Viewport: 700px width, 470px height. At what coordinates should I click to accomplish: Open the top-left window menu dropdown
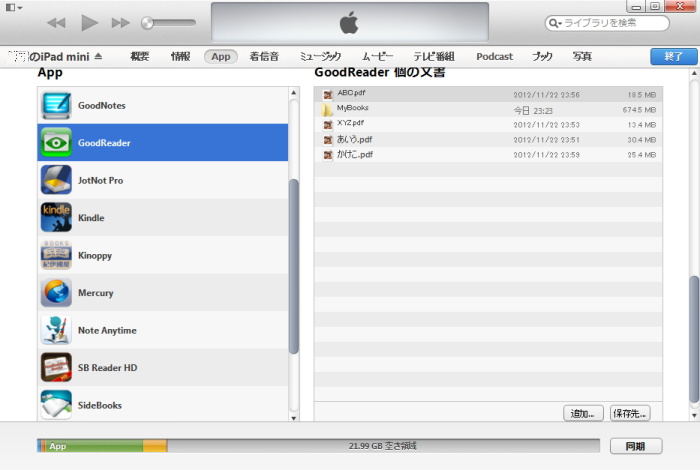[13, 7]
